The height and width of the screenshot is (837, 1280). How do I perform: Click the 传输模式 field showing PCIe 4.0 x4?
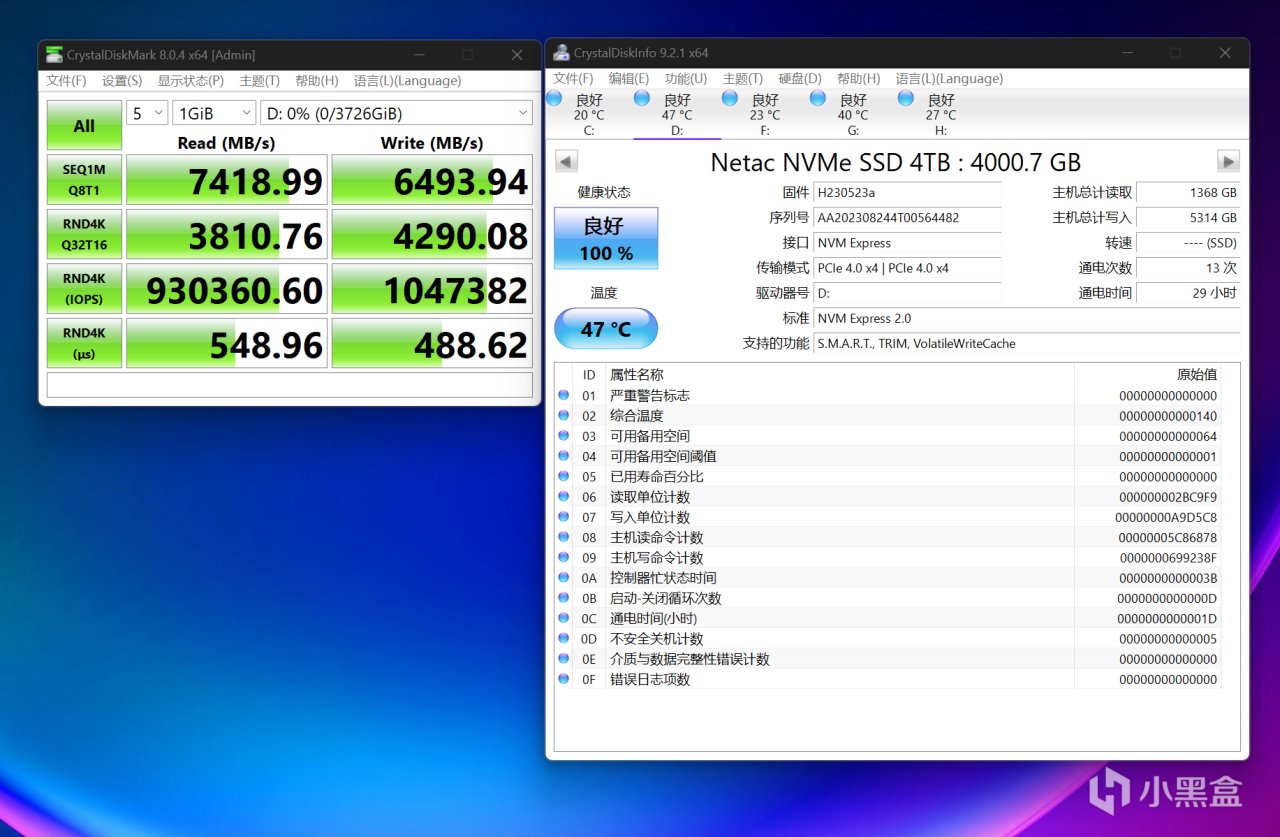(x=907, y=268)
